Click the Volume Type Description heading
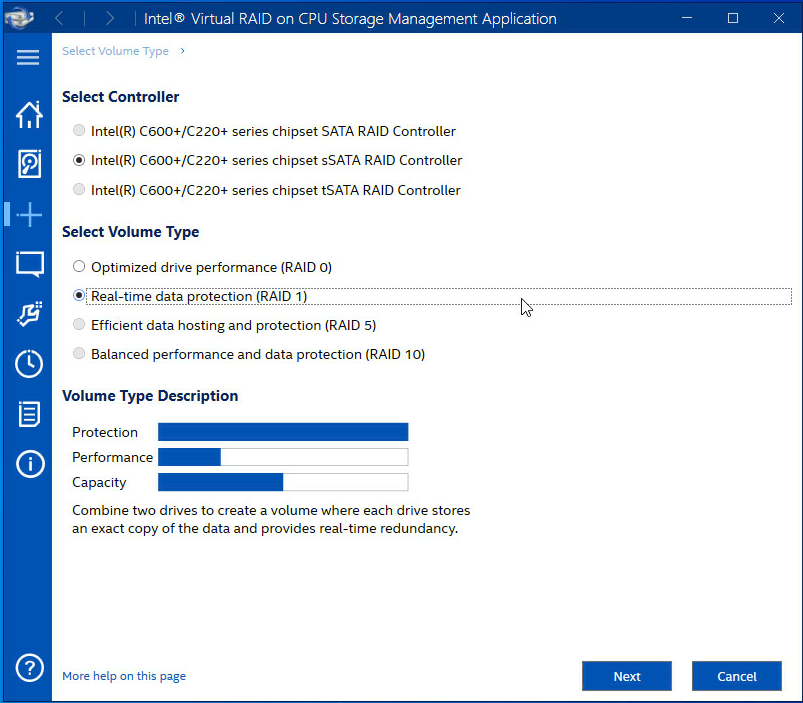The height and width of the screenshot is (703, 803). 150,396
